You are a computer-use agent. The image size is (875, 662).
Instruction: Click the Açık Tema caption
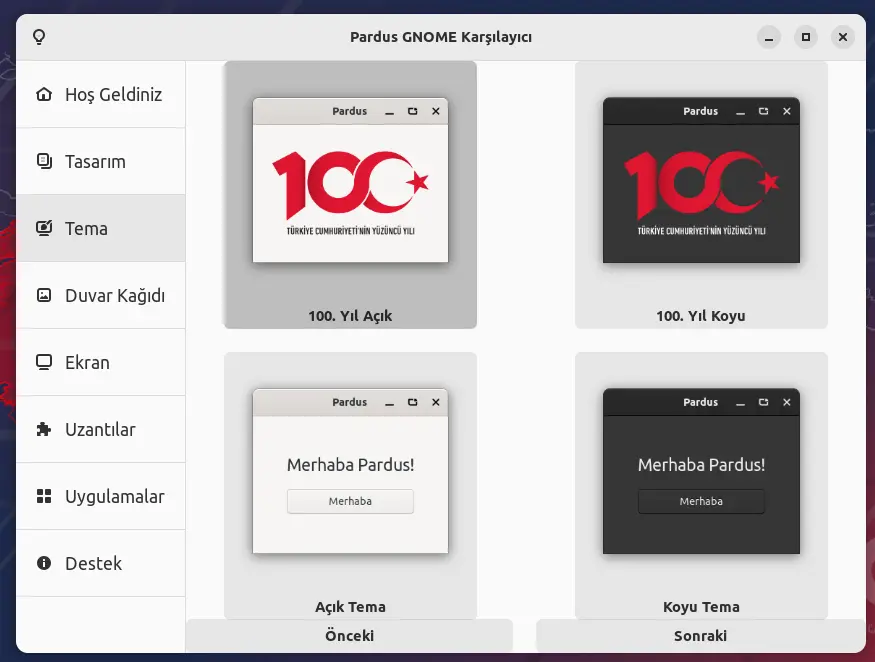click(350, 607)
